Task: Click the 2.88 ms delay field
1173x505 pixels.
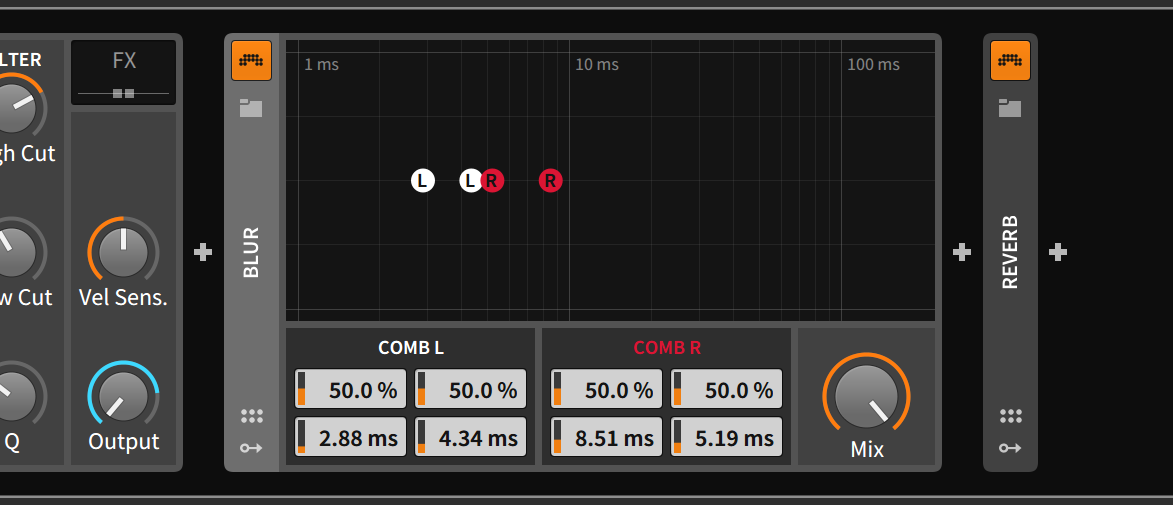Action: (x=351, y=437)
